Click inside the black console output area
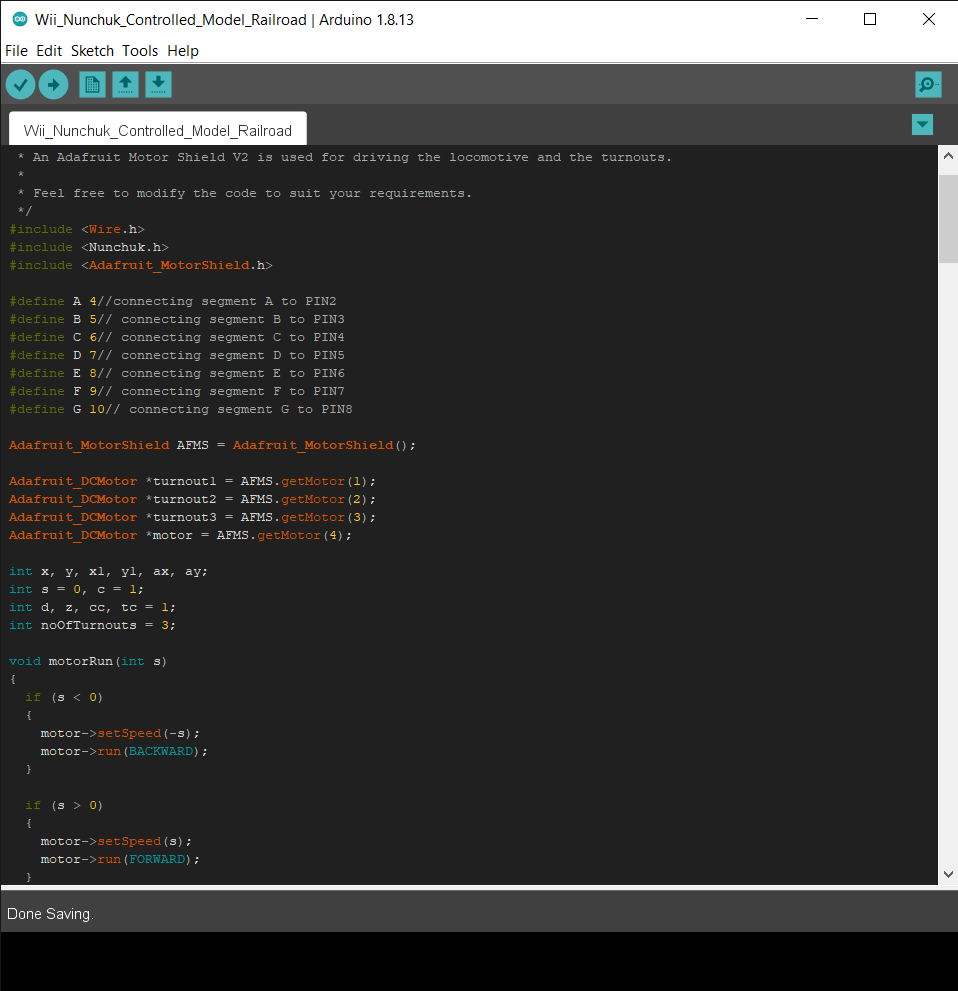Image resolution: width=958 pixels, height=991 pixels. click(479, 961)
